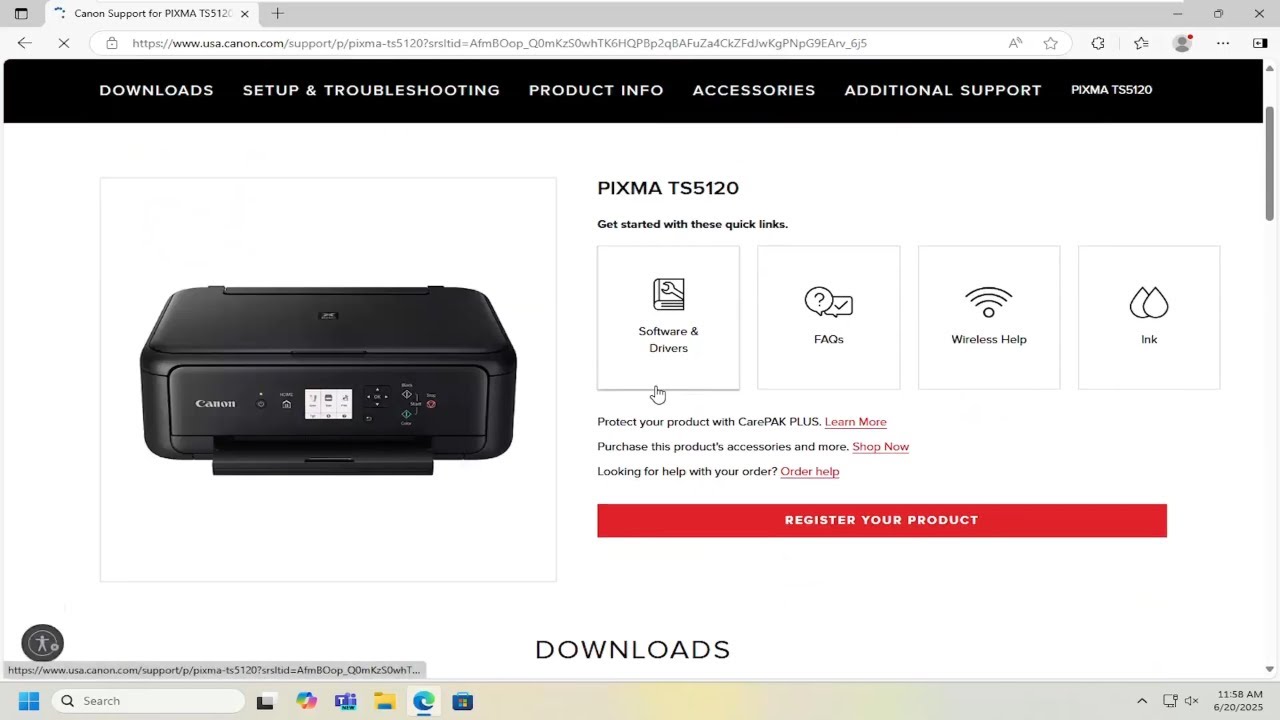Follow the CarePAK Learn More link
This screenshot has width=1280, height=720.
coord(855,422)
